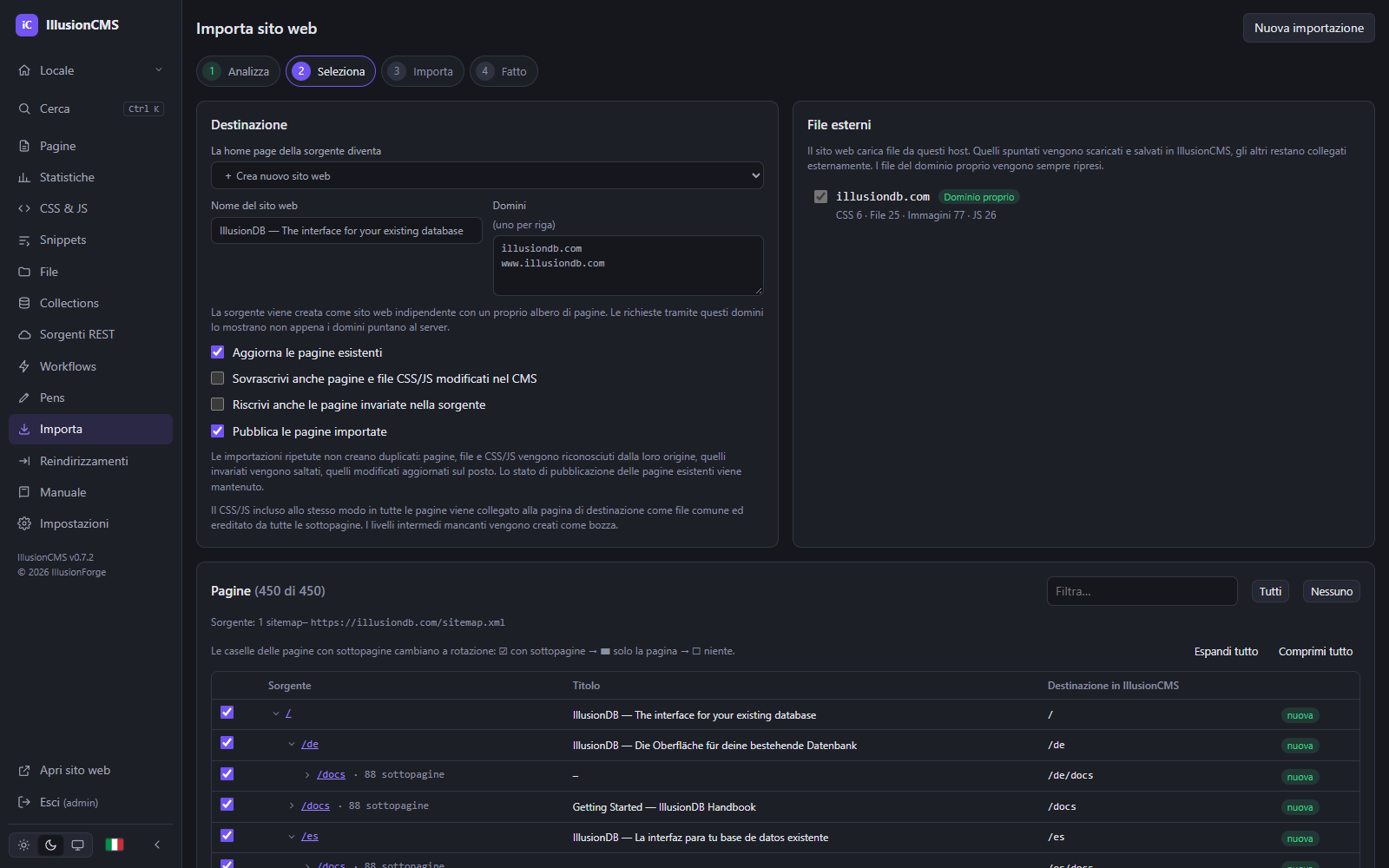Select step 2 Seleziona
The height and width of the screenshot is (868, 1389).
click(x=330, y=71)
